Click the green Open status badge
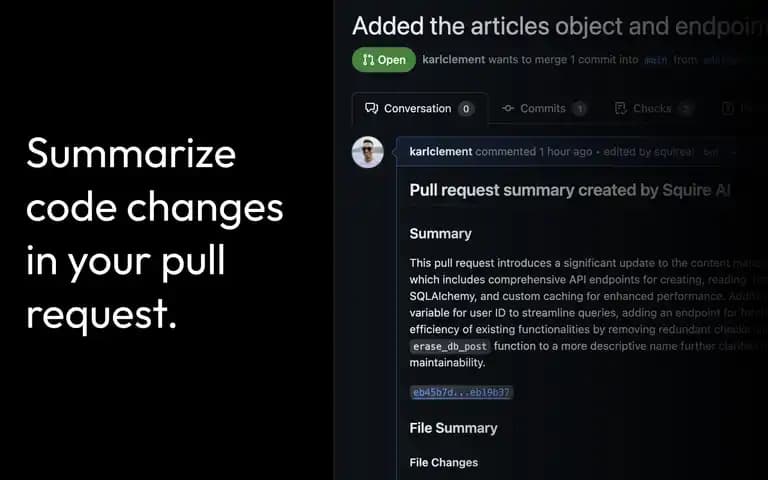768x480 pixels. [384, 60]
